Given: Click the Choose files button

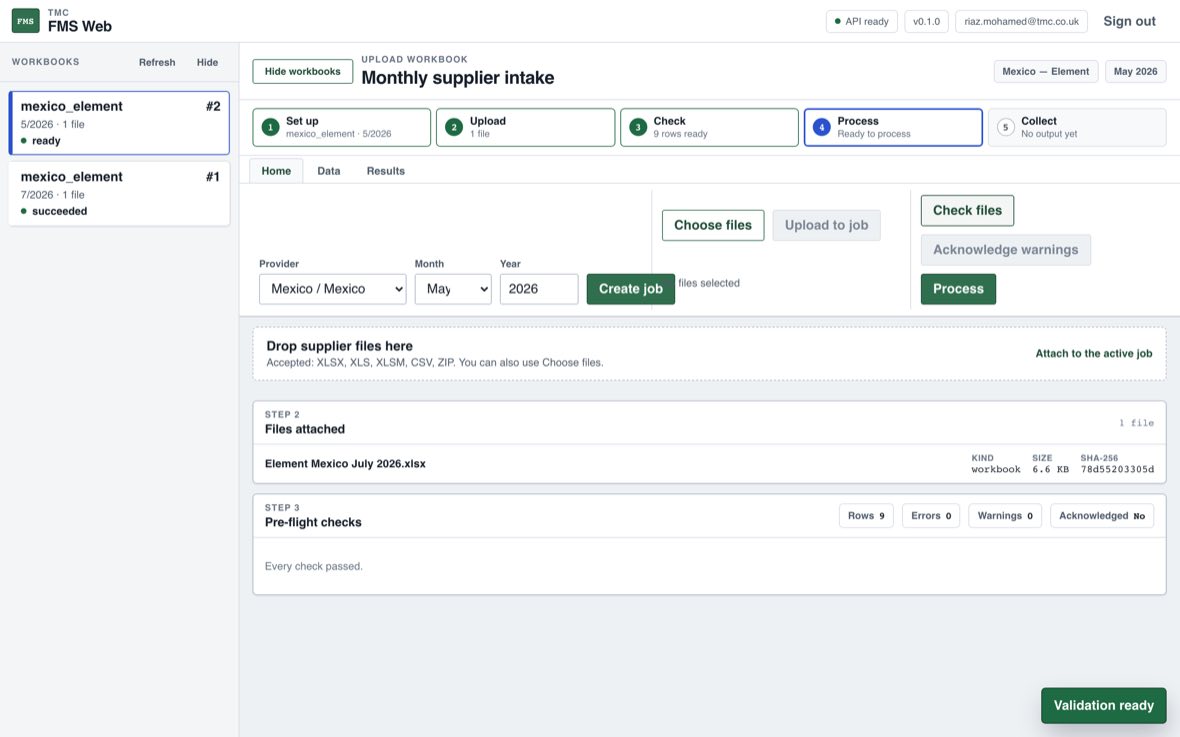Looking at the screenshot, I should coord(713,225).
